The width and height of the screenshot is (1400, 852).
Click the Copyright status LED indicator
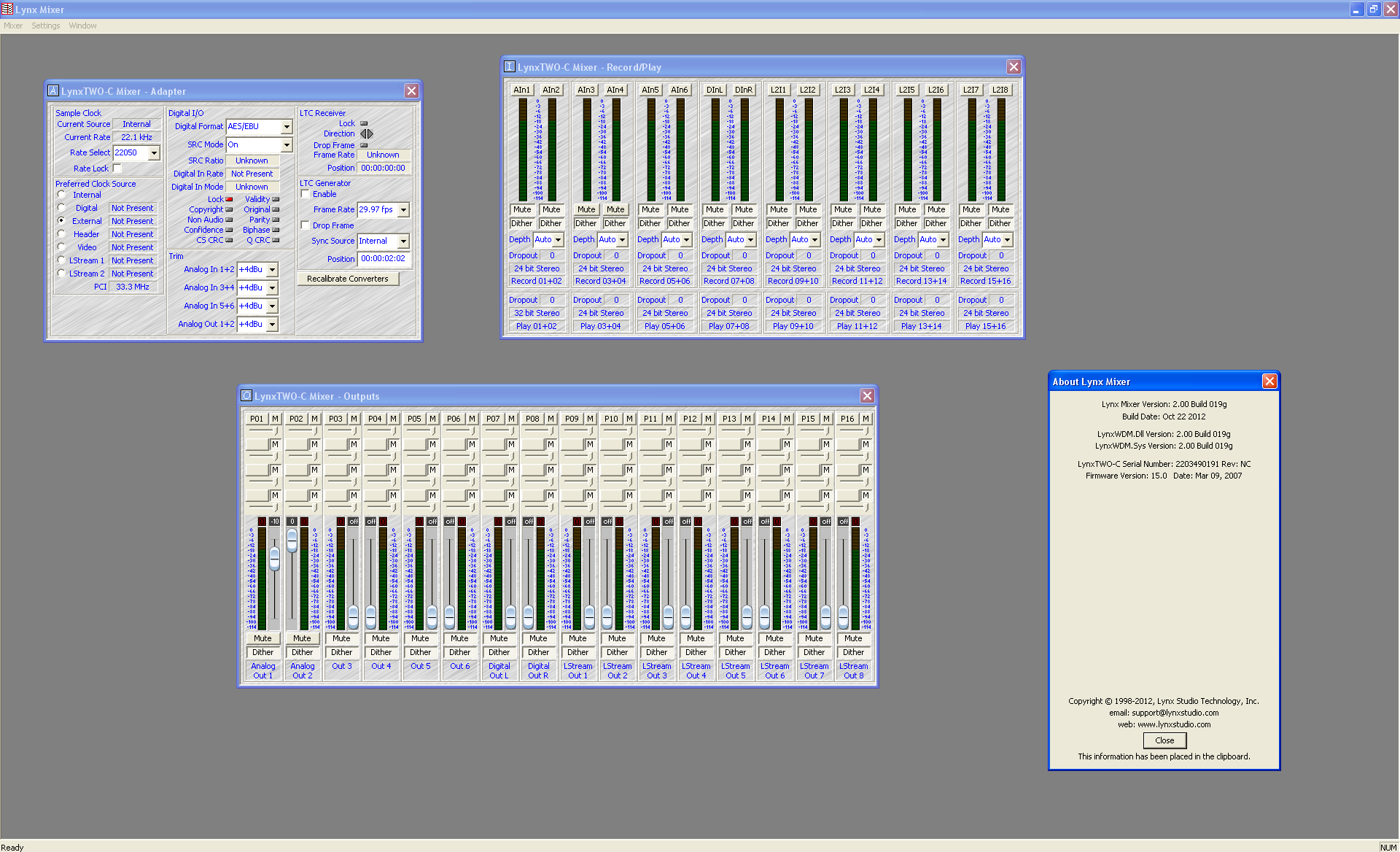pos(229,209)
